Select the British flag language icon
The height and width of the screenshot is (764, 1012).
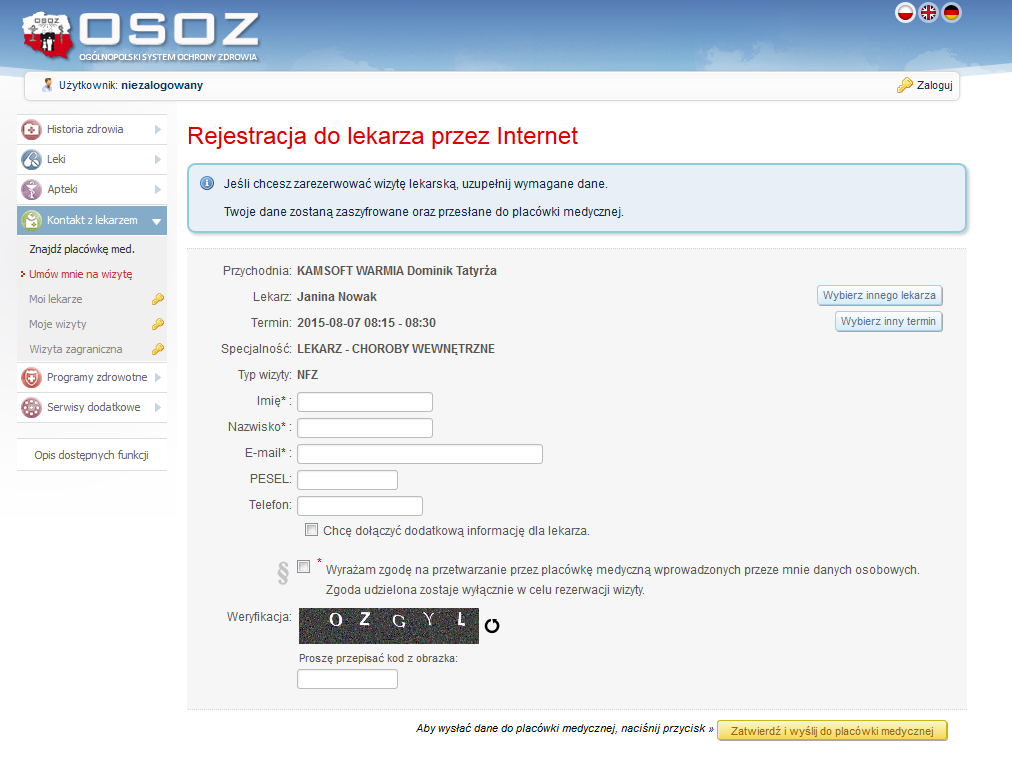(x=928, y=13)
